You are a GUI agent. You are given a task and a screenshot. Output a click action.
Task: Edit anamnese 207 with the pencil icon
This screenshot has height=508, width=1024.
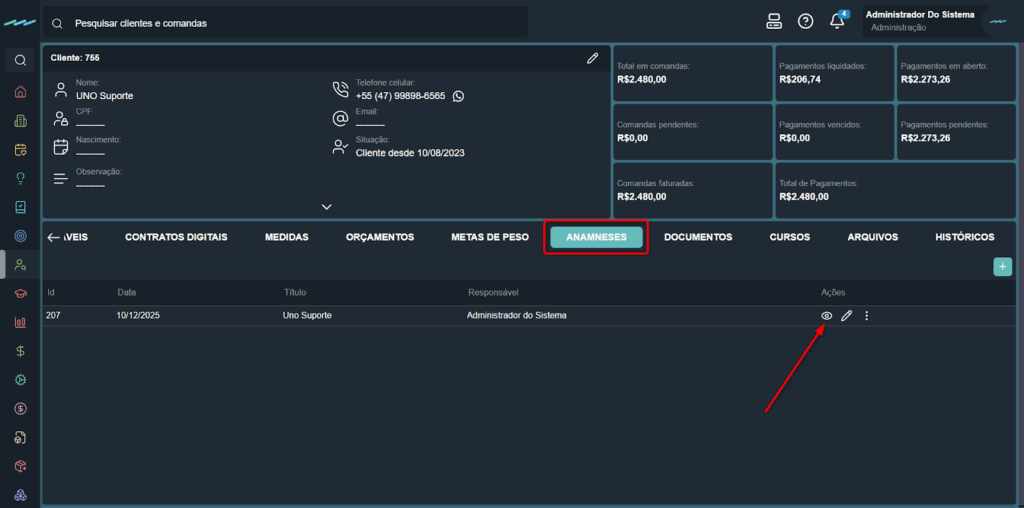pos(846,316)
